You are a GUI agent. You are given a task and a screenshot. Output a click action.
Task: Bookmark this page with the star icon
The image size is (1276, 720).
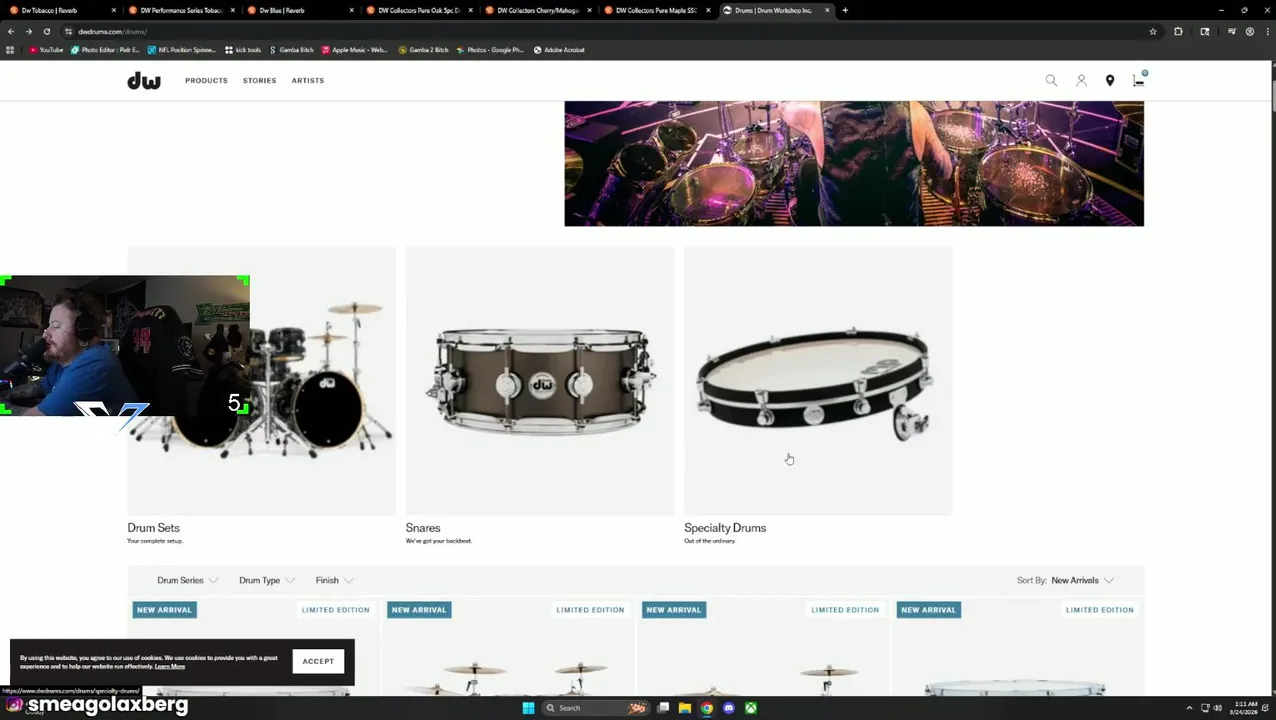click(x=1153, y=31)
